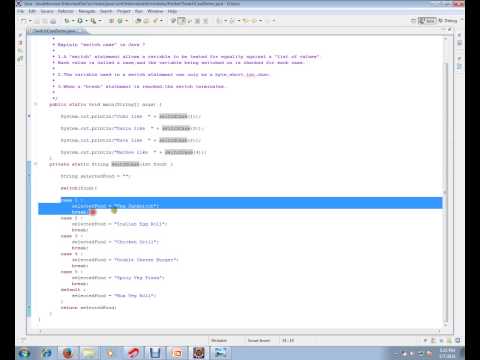Open the Windows Start button
480x360 pixels.
click(x=24, y=353)
